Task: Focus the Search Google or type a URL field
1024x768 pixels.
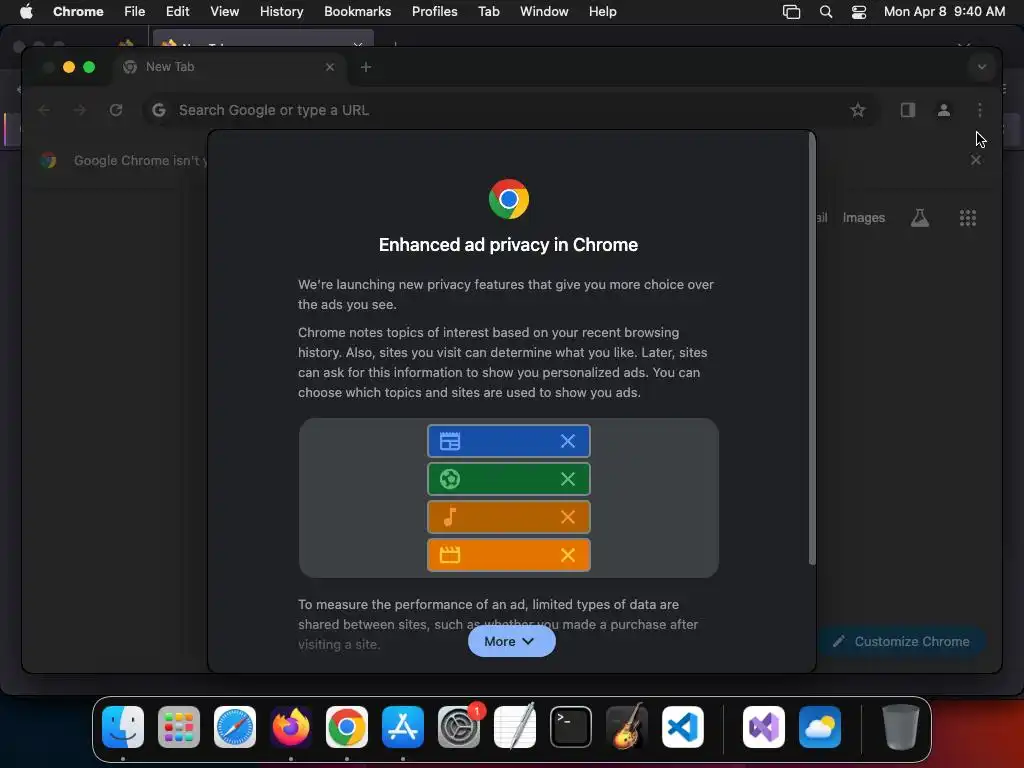Action: [509, 110]
